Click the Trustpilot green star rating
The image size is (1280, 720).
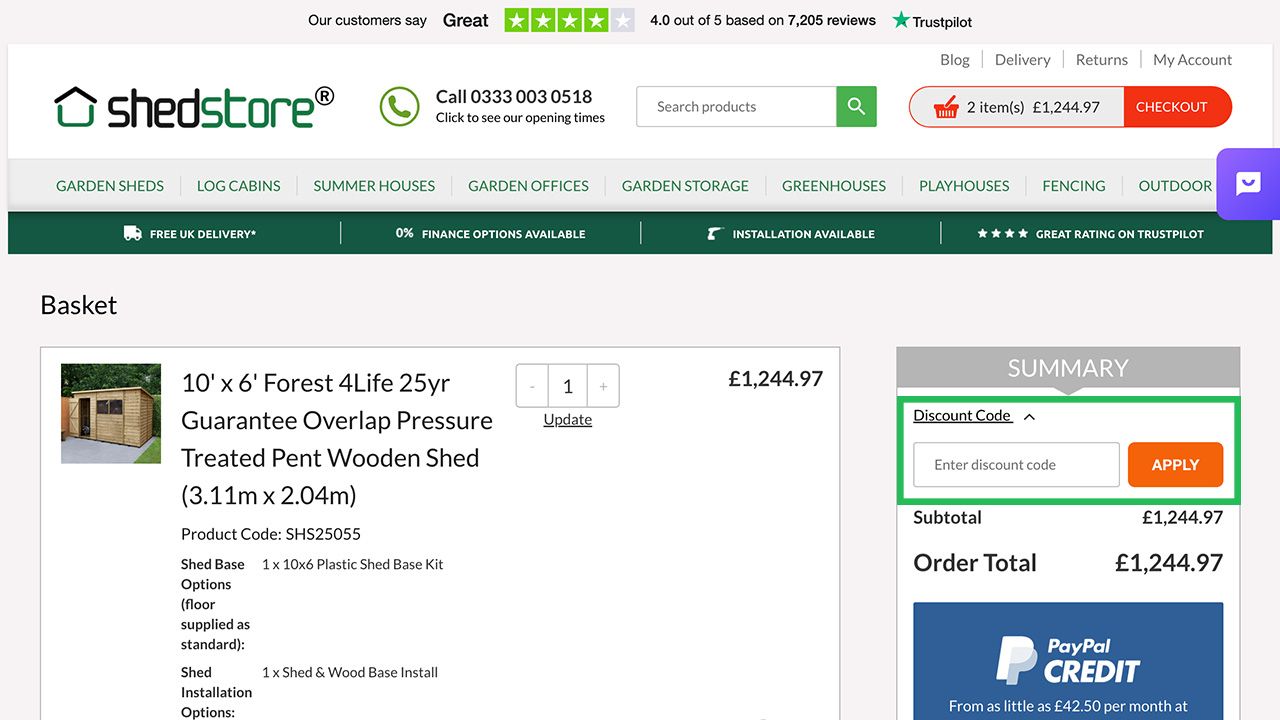[569, 20]
